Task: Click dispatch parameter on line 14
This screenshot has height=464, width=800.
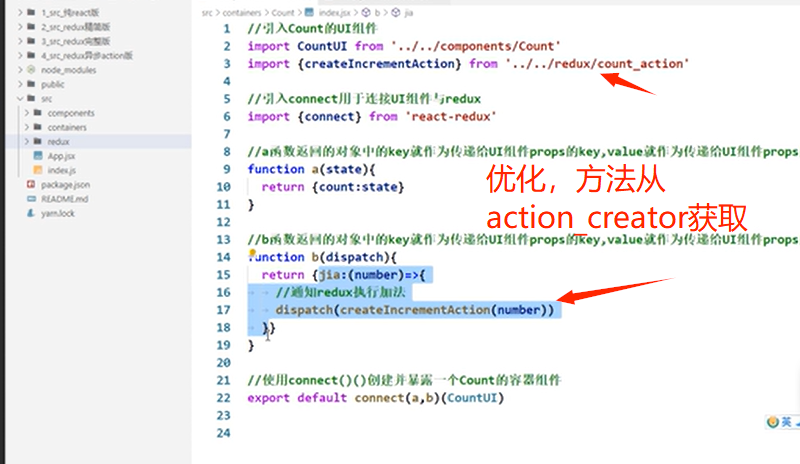Action: tap(354, 257)
